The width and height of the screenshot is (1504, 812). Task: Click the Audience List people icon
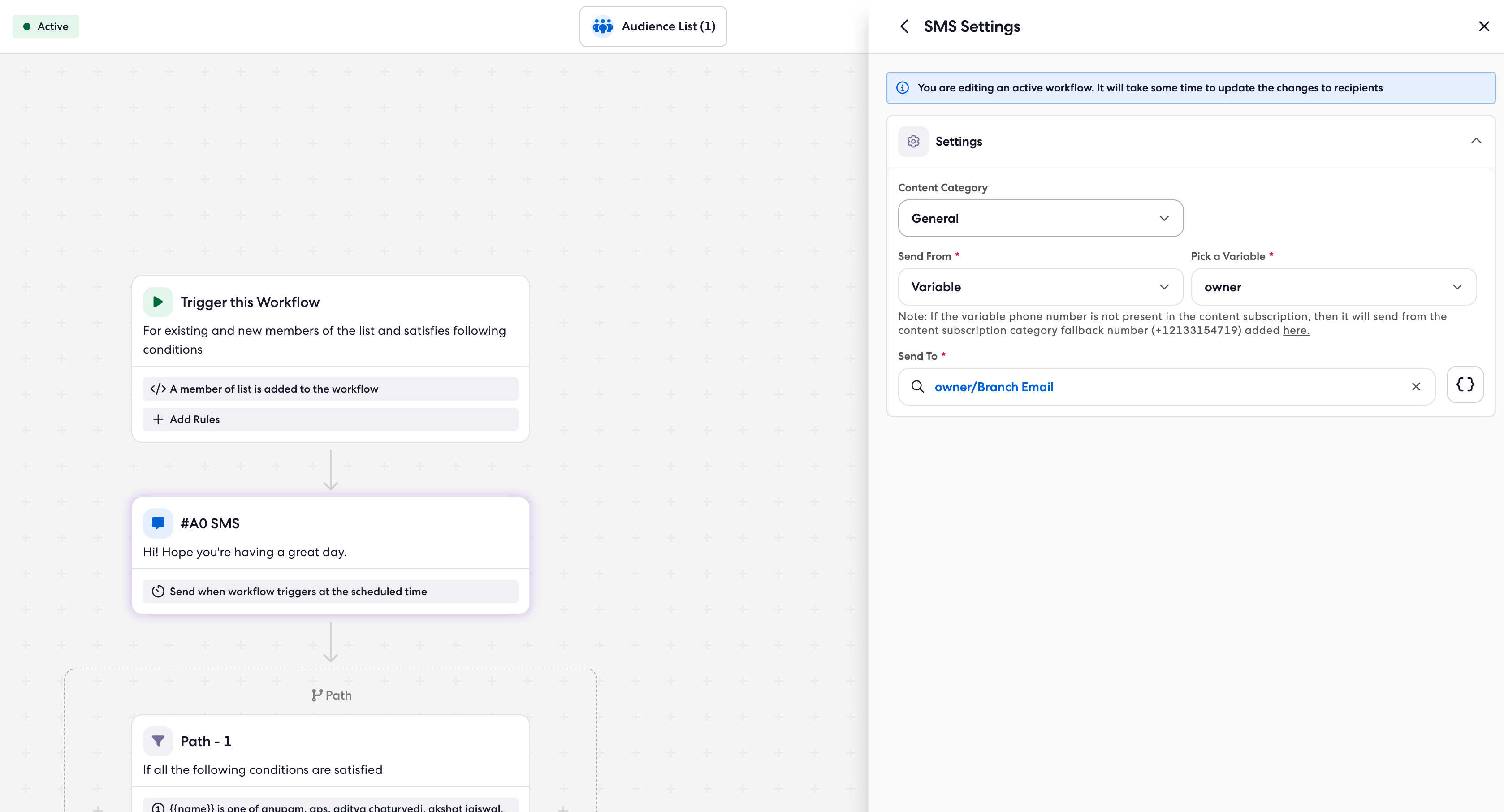(602, 26)
